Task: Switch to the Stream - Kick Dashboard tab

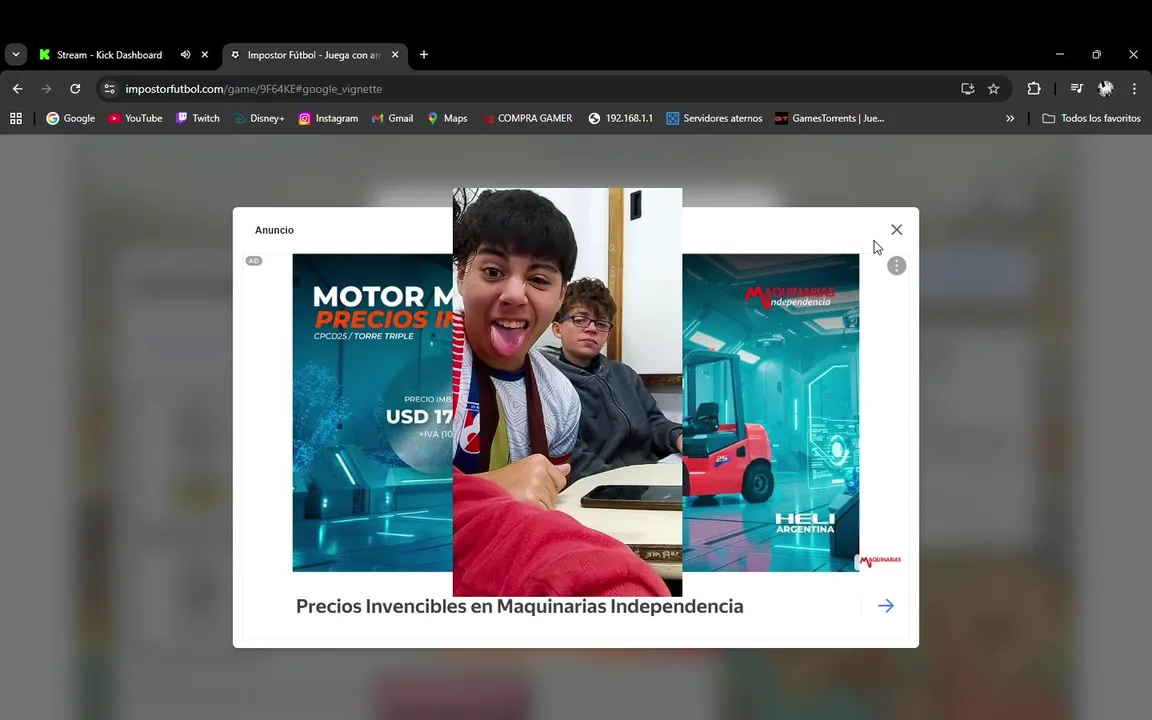Action: click(109, 55)
